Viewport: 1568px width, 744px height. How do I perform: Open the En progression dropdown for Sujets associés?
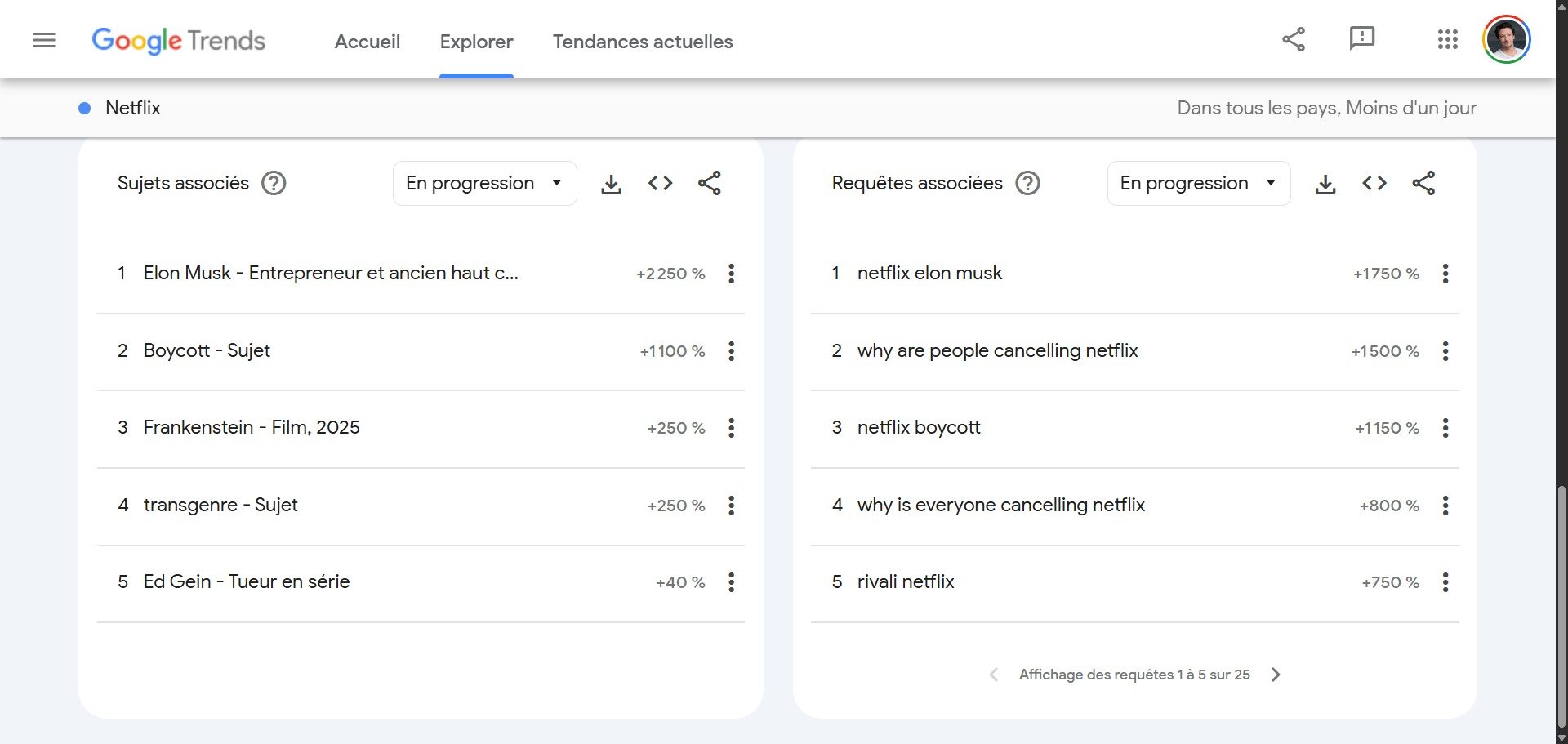click(x=484, y=183)
